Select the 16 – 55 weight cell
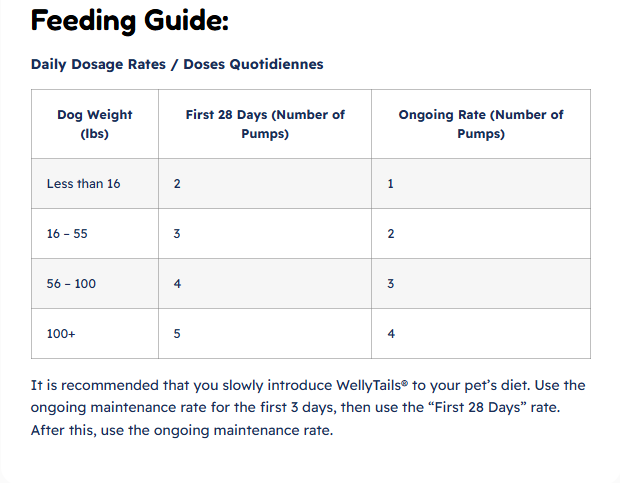The image size is (620, 483). coord(95,234)
